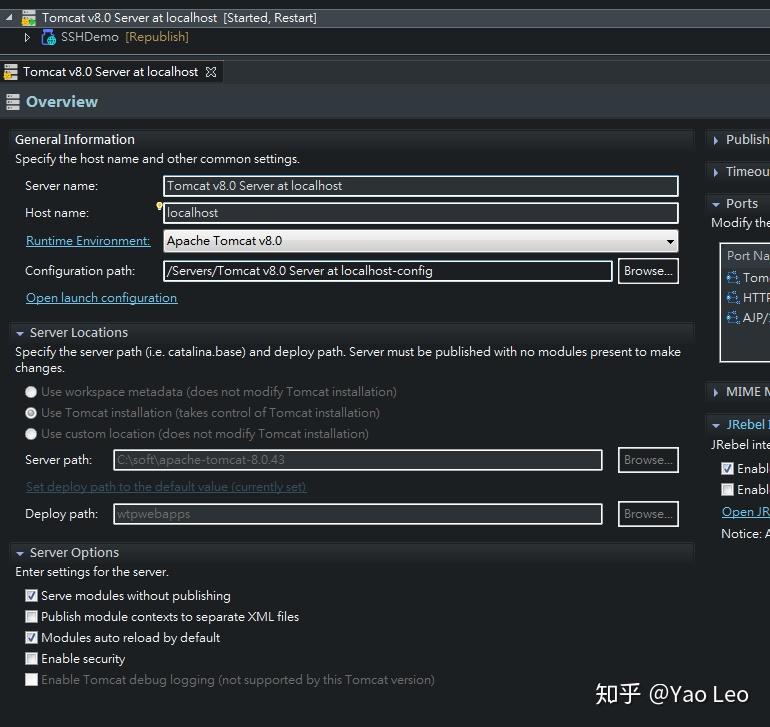Click the SSHDemo web module icon
Screen dimensions: 770x727
tap(48, 37)
